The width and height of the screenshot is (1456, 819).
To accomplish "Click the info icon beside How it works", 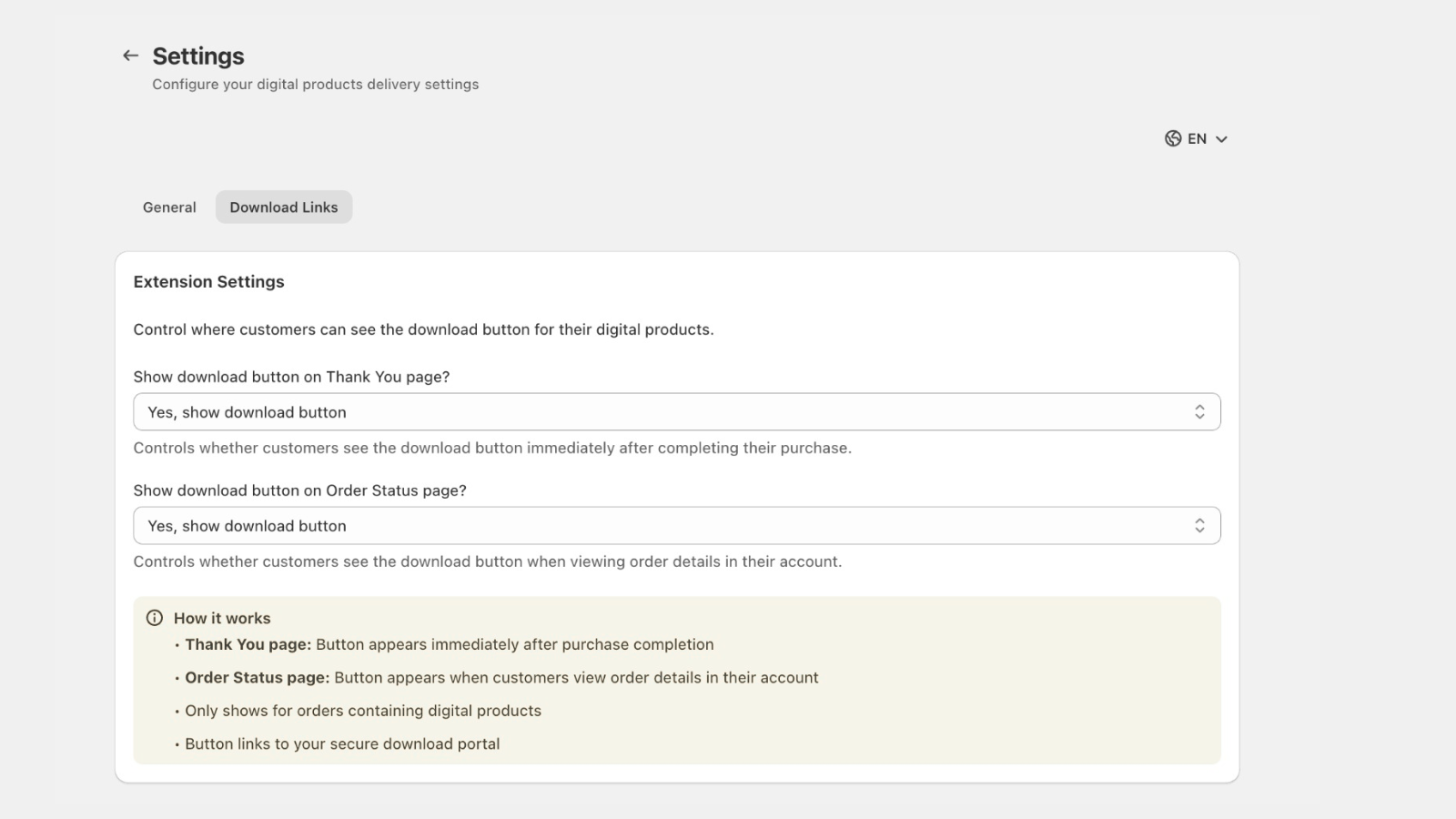I will click(x=155, y=618).
